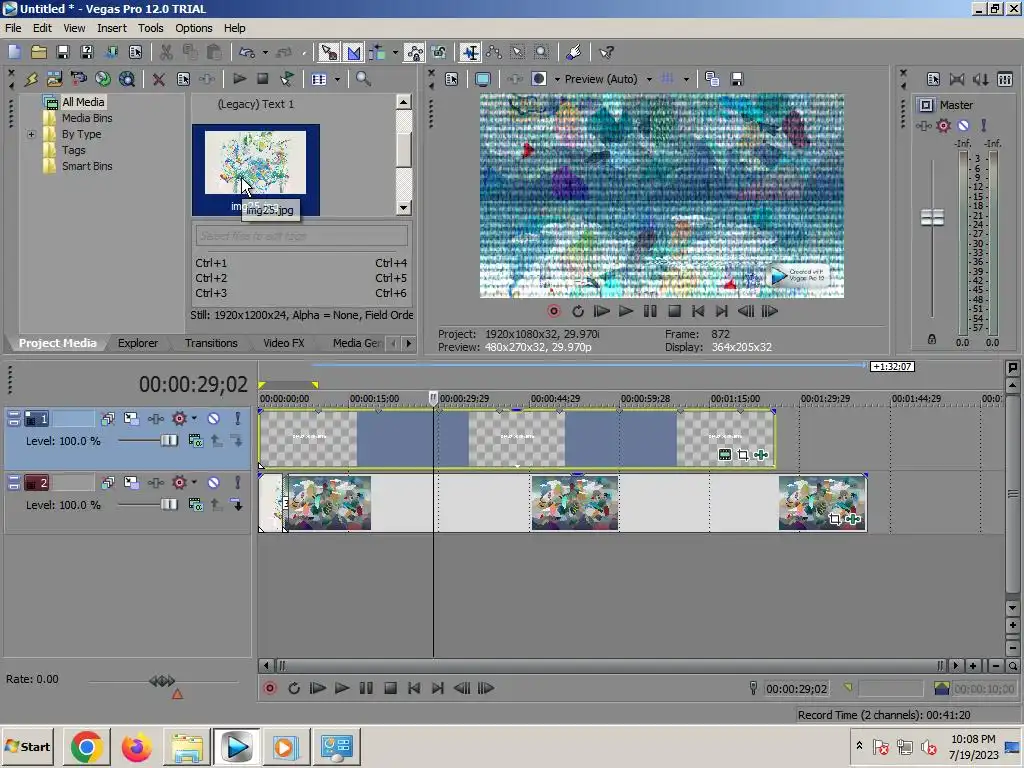This screenshot has width=1024, height=768.
Task: Make Compositing Child on track 2
Action: pyautogui.click(x=237, y=505)
